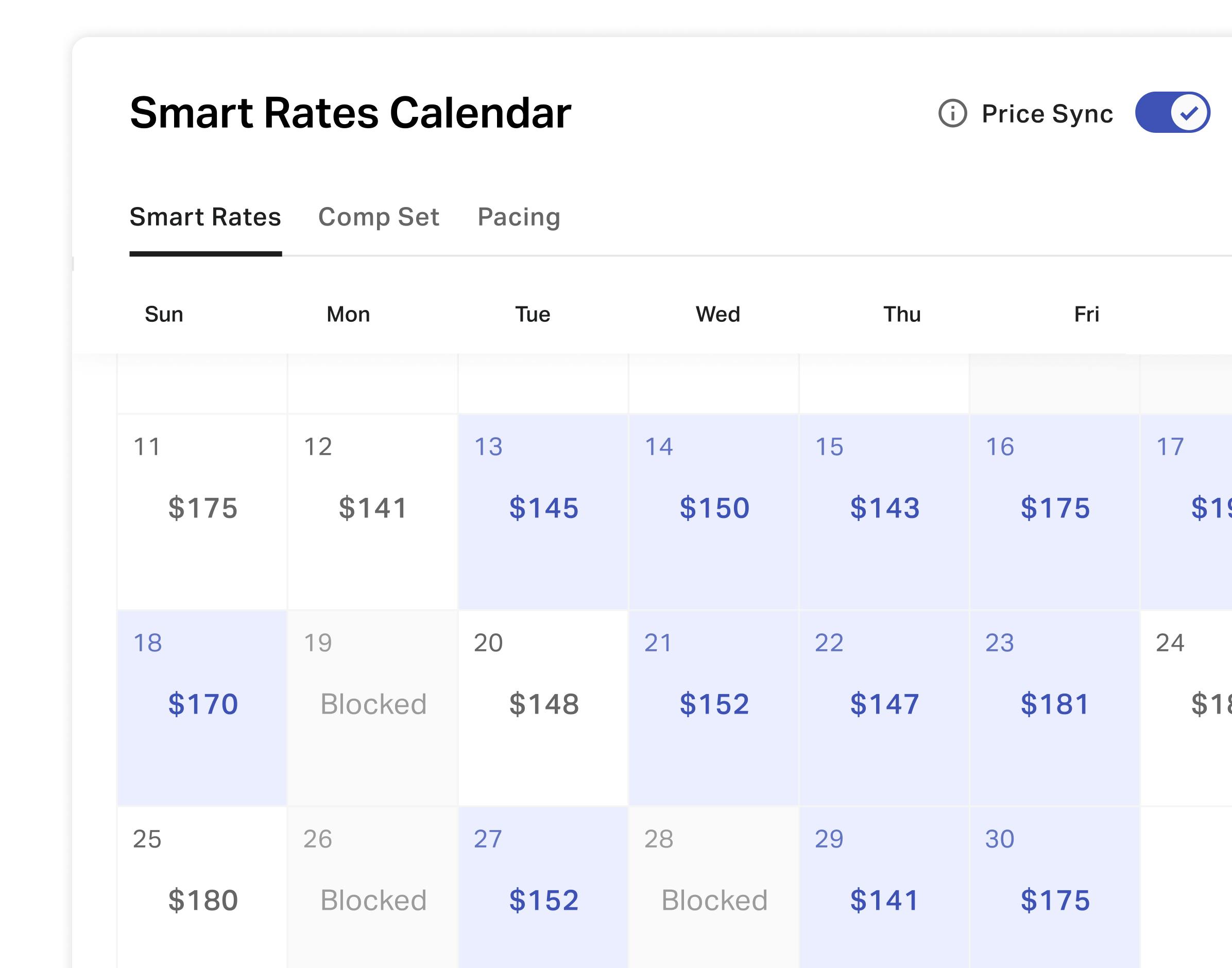1232x968 pixels.
Task: Click day 23 showing $181
Action: (1054, 708)
